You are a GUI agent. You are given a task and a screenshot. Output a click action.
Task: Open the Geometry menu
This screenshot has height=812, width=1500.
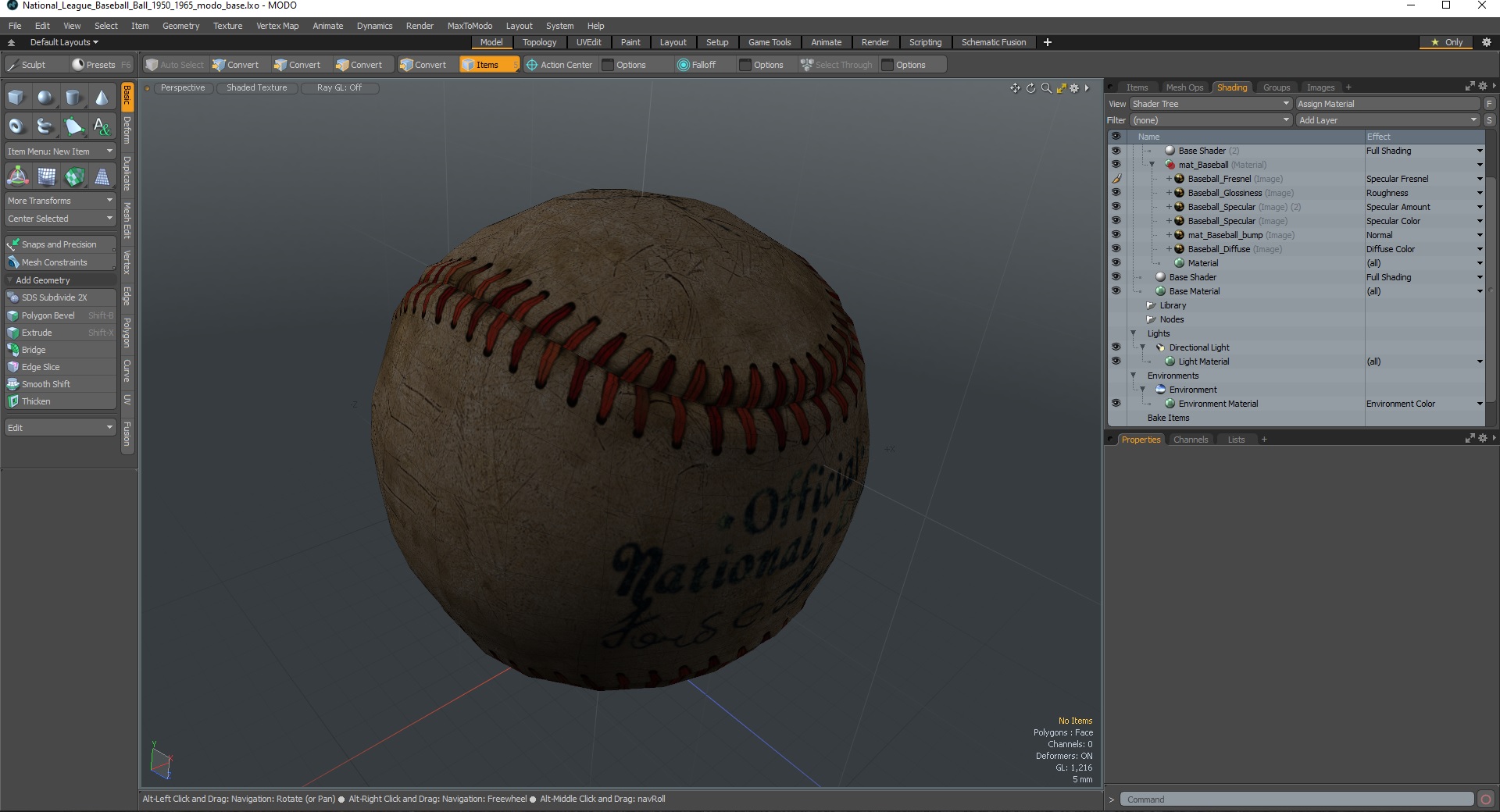click(x=180, y=26)
